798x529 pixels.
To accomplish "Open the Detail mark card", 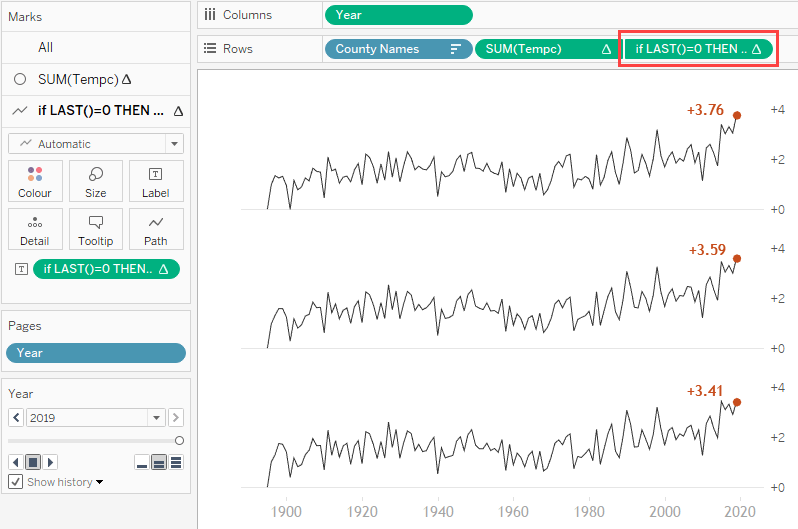I will click(35, 228).
